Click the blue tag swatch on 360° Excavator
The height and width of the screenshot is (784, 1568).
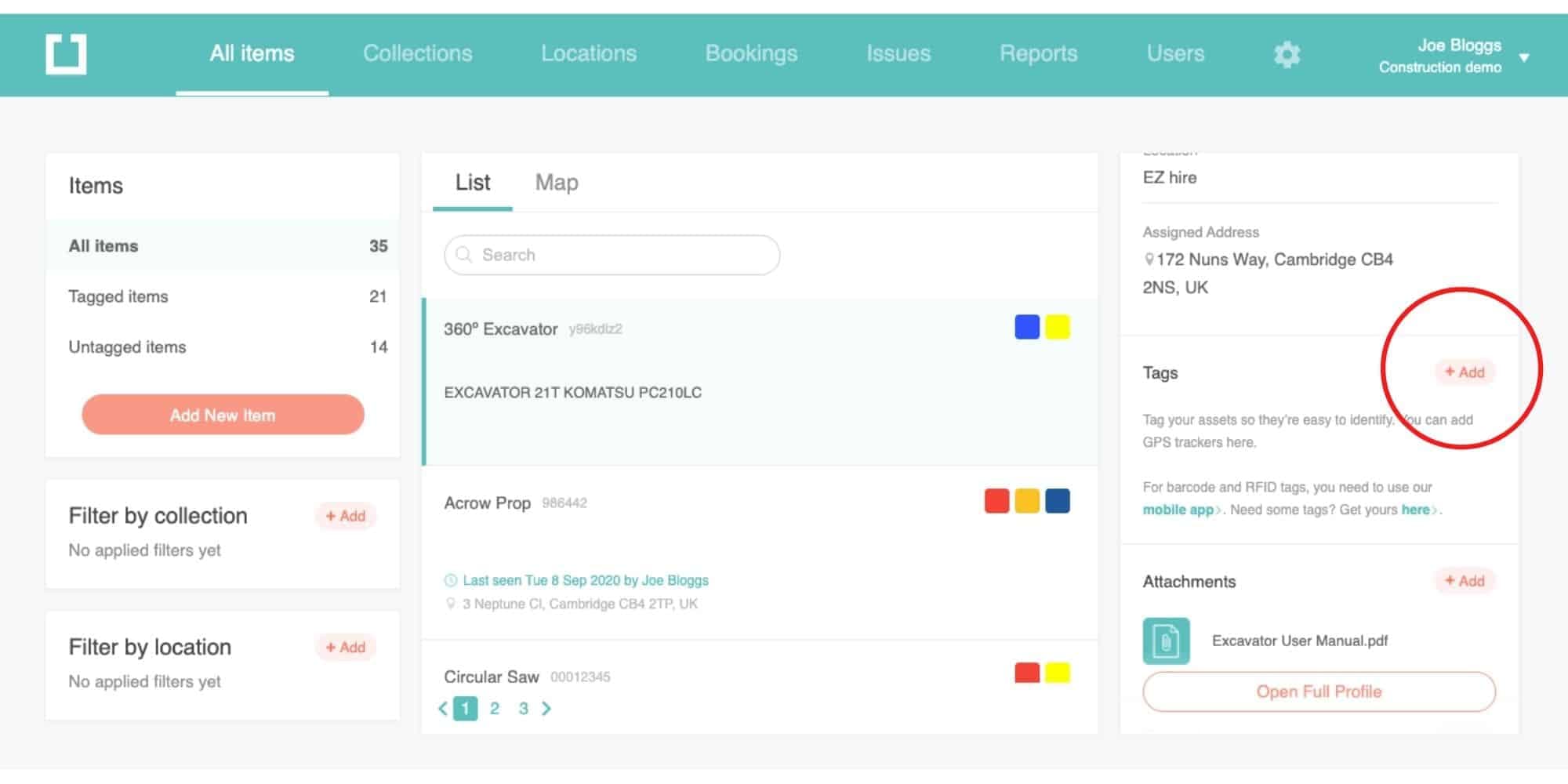(x=1026, y=326)
